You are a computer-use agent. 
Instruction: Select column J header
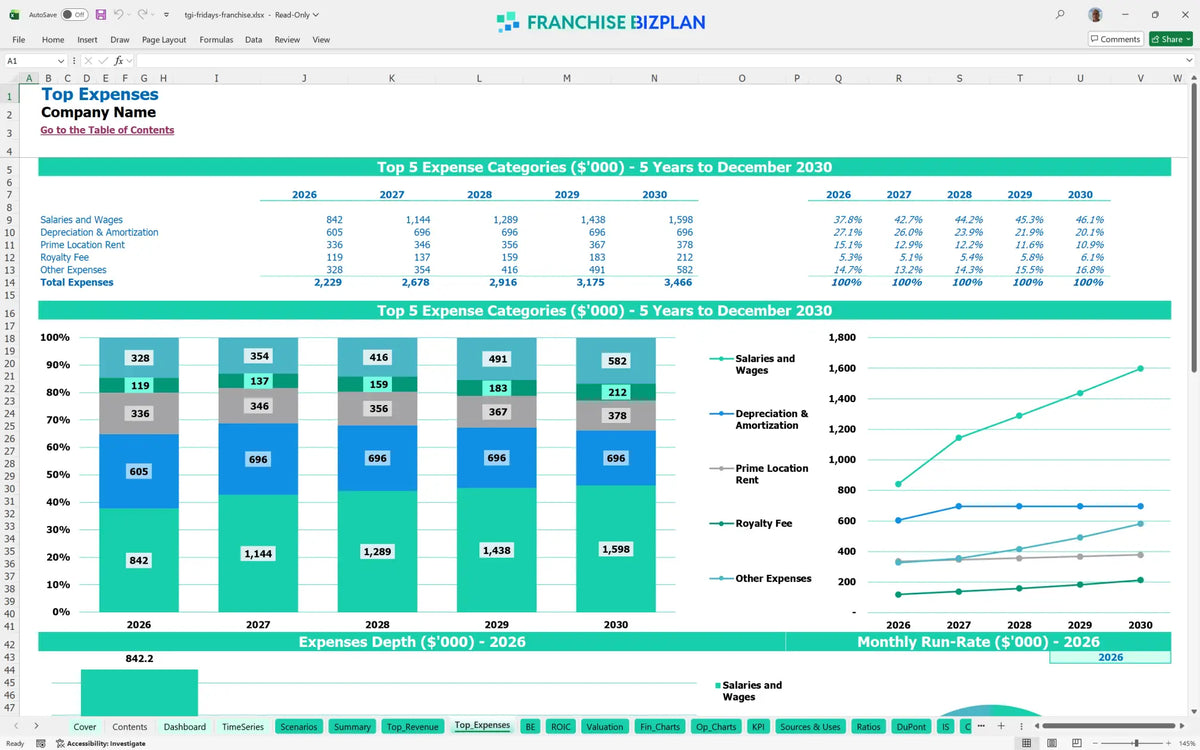304,78
